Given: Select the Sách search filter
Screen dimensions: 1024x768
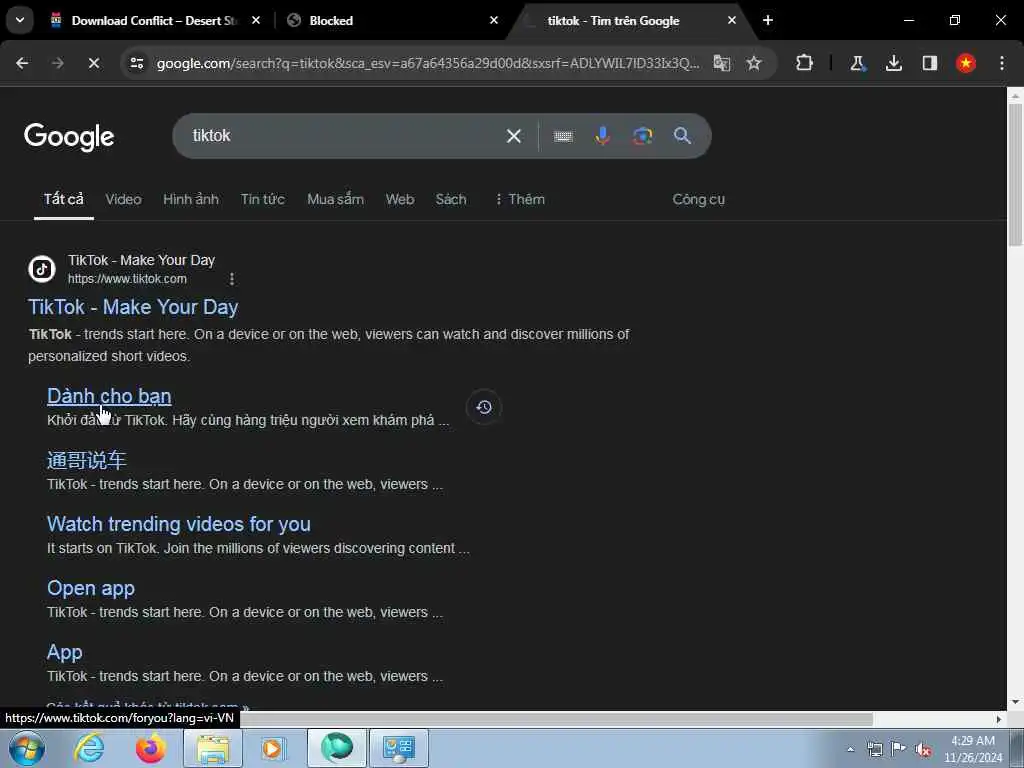Looking at the screenshot, I should pyautogui.click(x=451, y=199).
